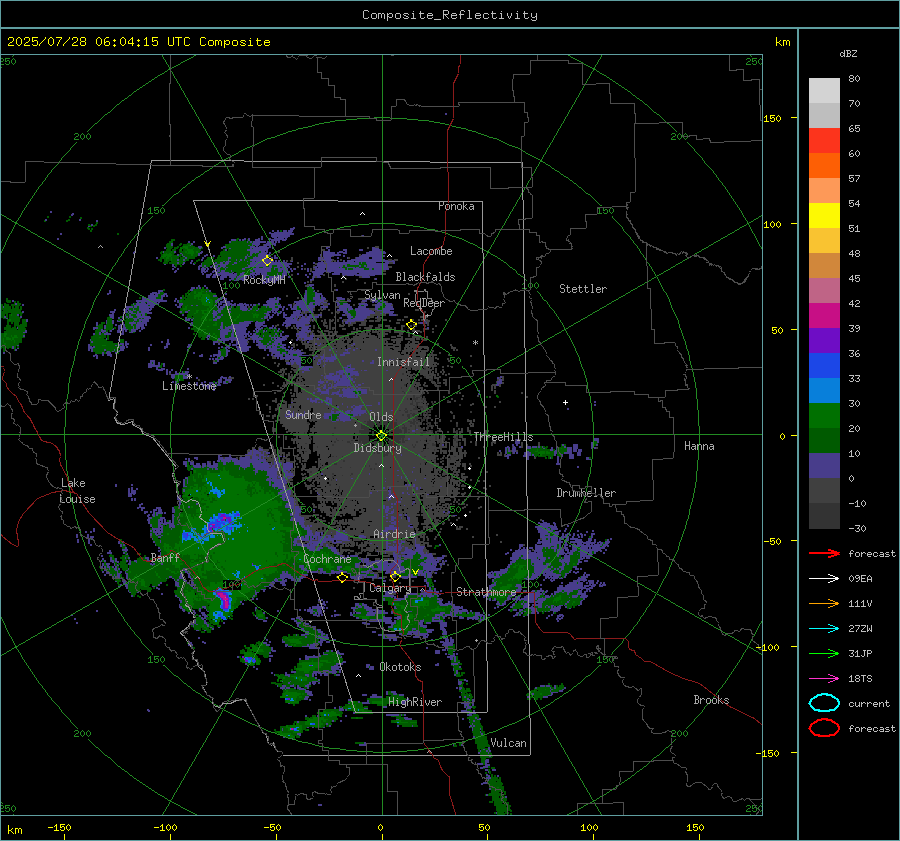Click the yellow diamond marker below Cochrane

point(343,578)
